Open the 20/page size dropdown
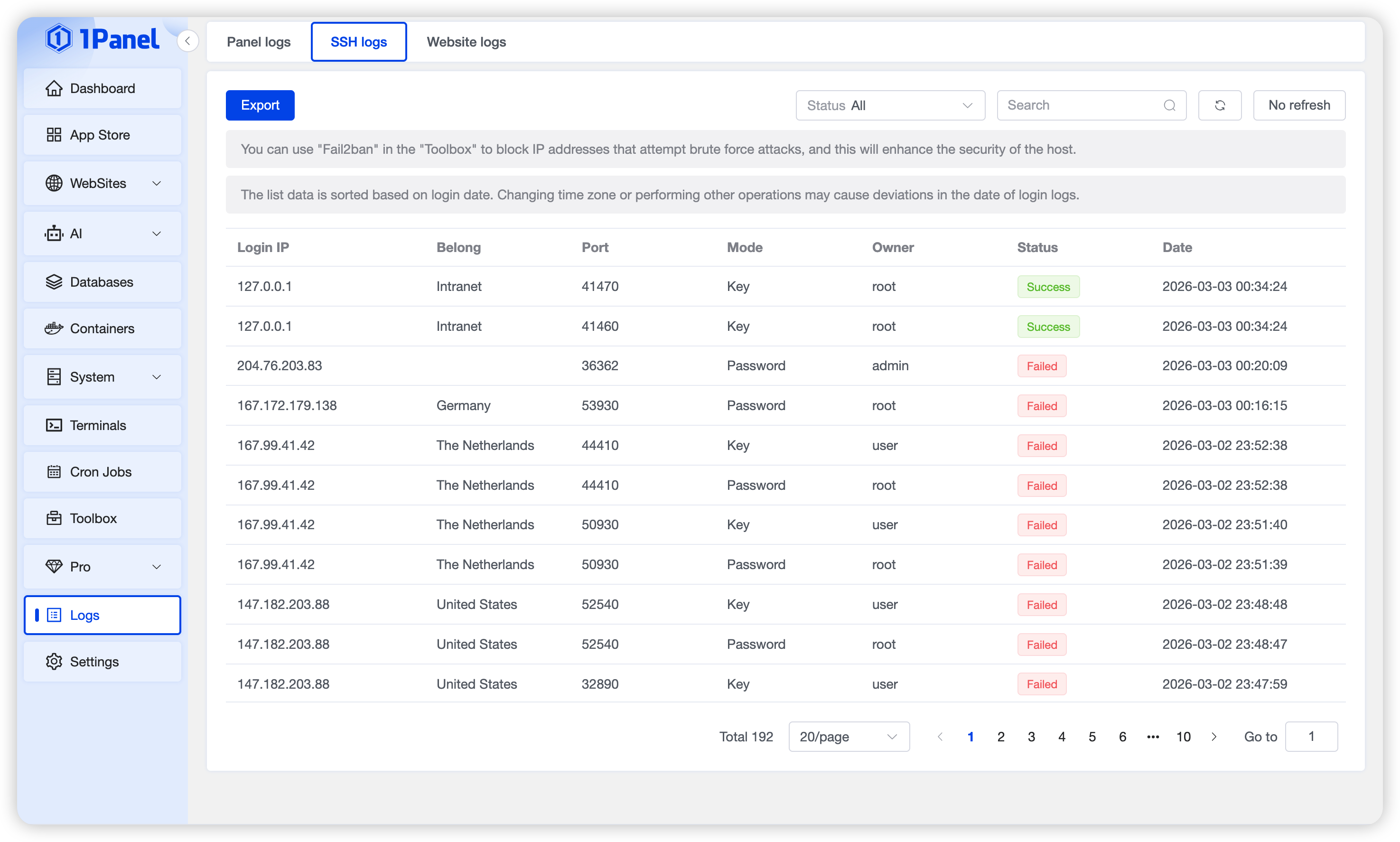 coord(849,737)
